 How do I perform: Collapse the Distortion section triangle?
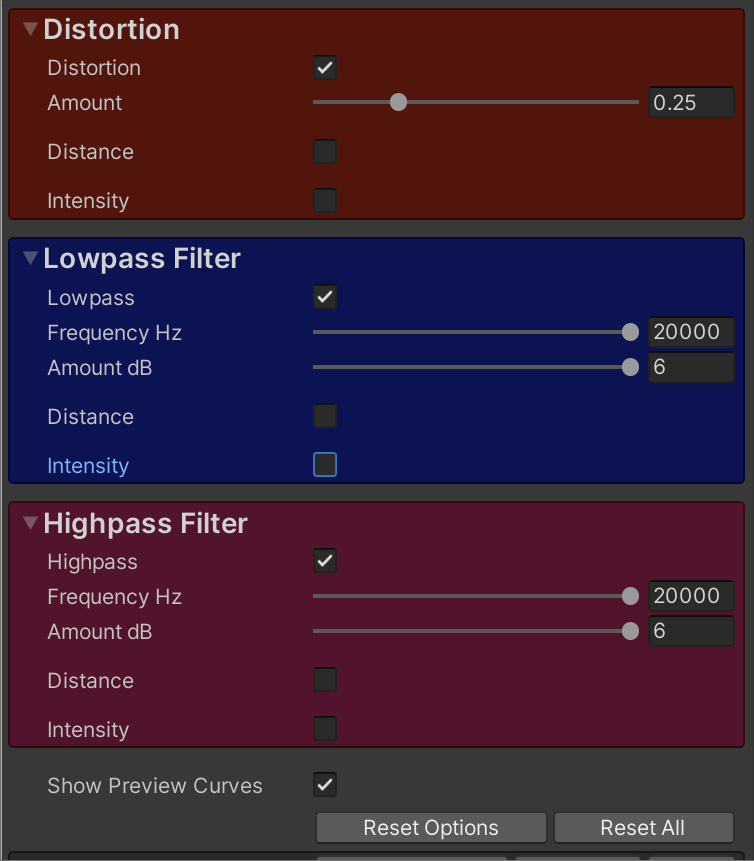point(30,29)
